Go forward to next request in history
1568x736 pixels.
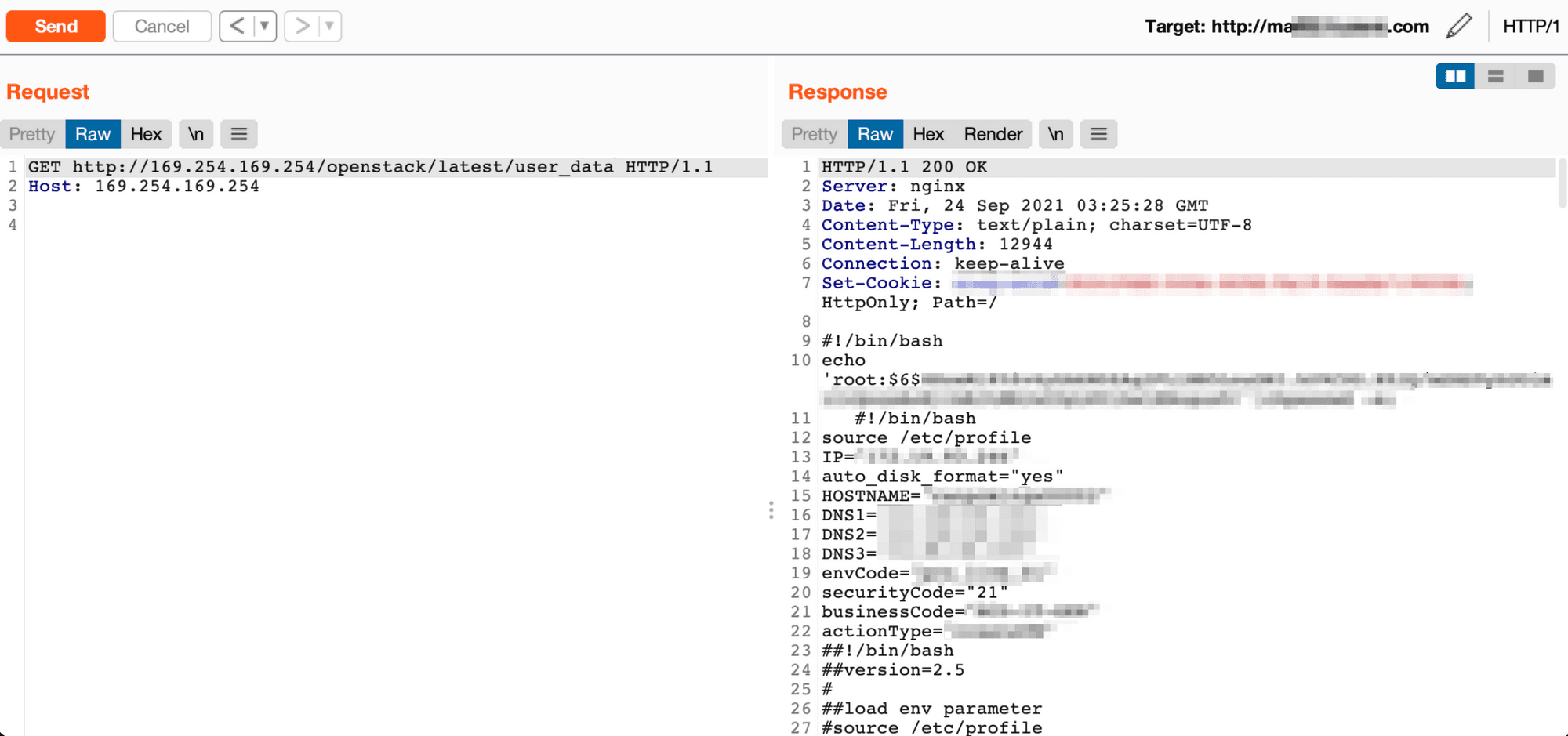(x=302, y=26)
